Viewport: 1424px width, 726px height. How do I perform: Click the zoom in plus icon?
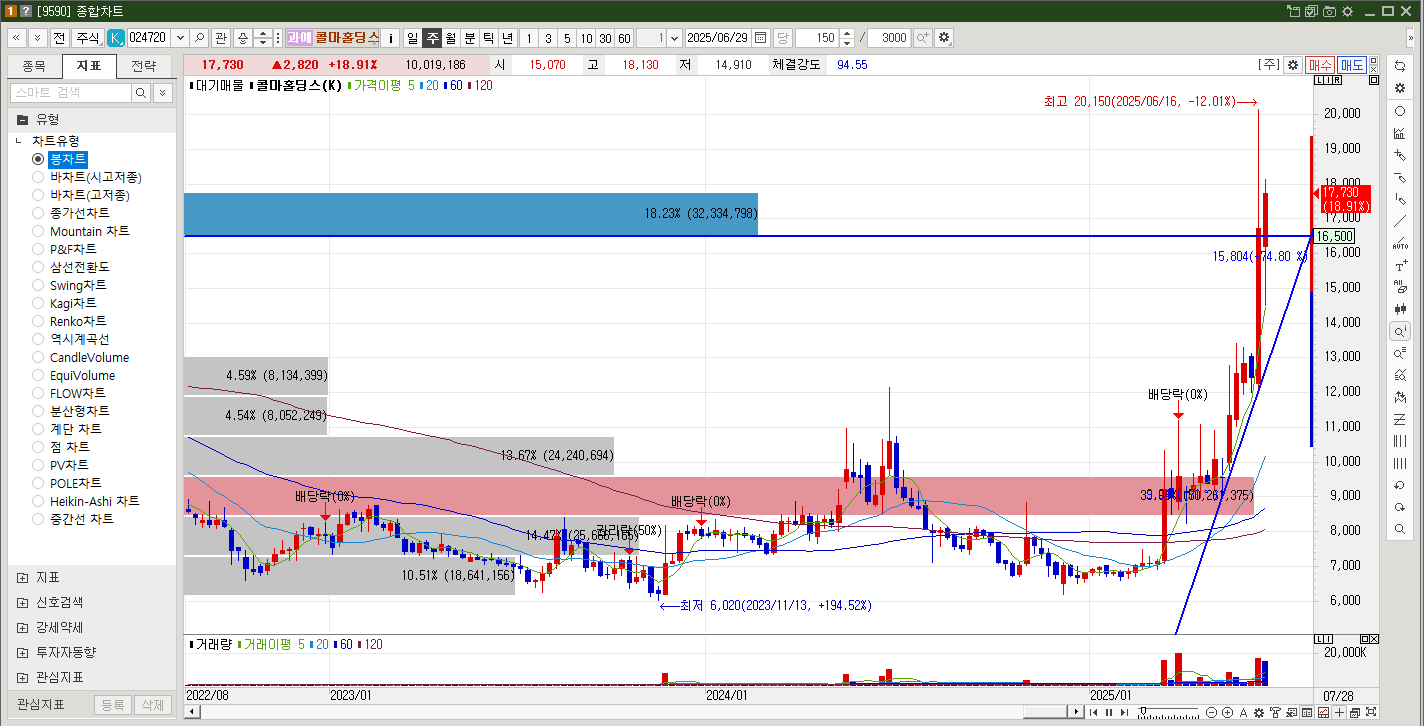pyautogui.click(x=1227, y=712)
